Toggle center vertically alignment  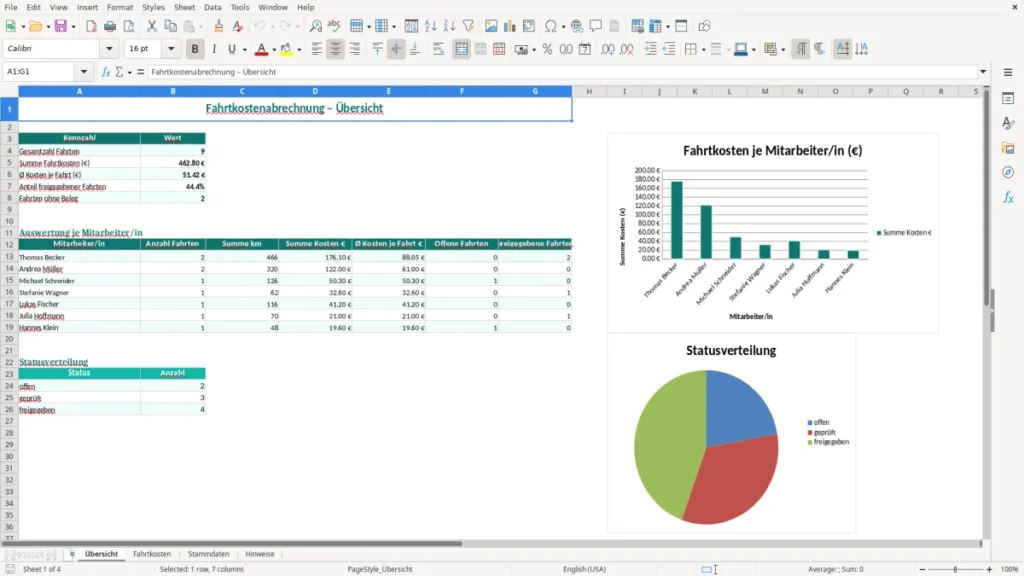click(x=396, y=49)
